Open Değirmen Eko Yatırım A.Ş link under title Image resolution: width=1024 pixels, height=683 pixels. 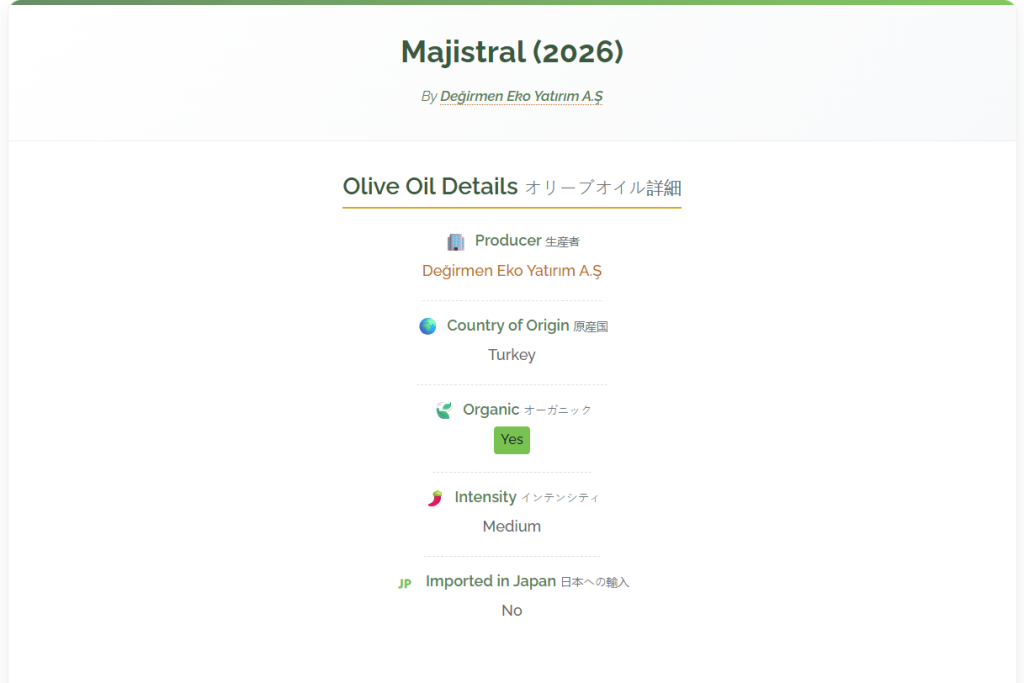(x=521, y=97)
